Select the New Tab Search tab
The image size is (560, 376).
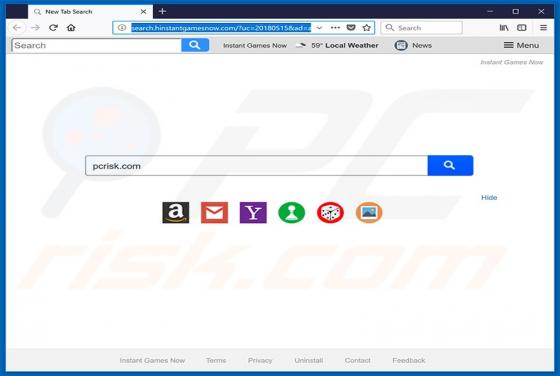pos(90,12)
